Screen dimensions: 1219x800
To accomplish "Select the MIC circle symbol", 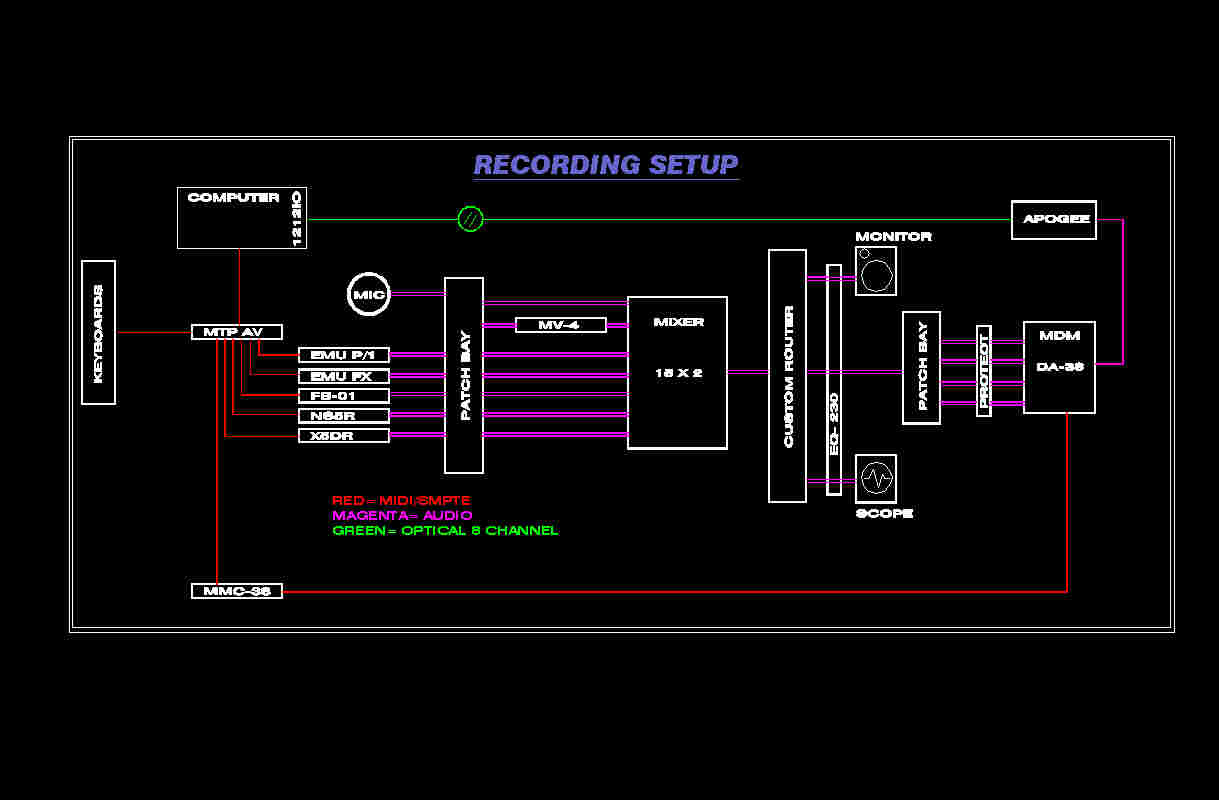I will (369, 294).
